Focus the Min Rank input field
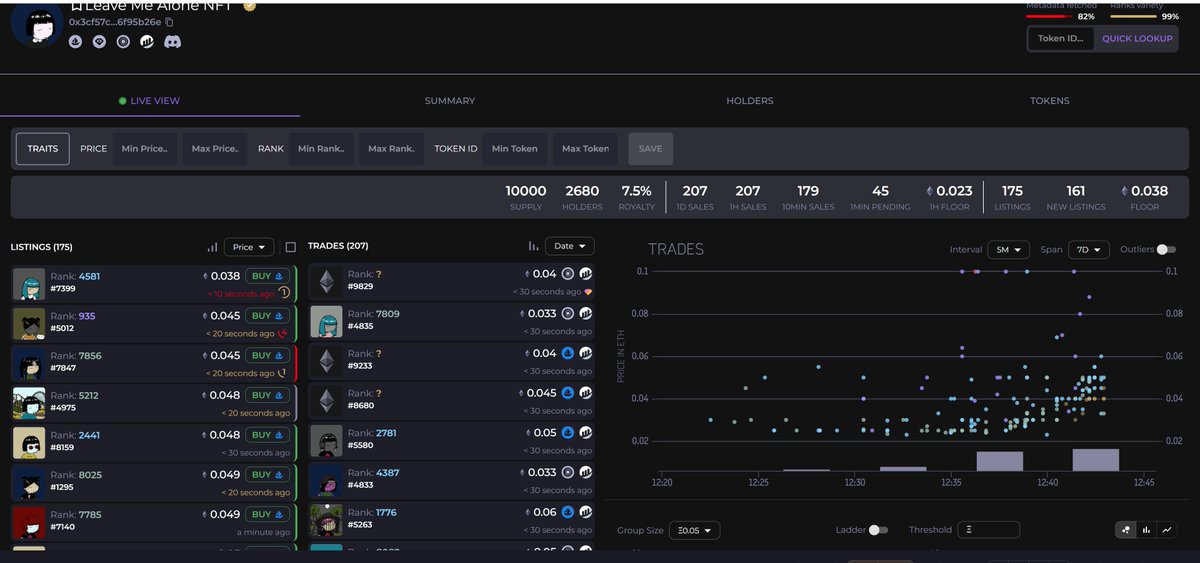The height and width of the screenshot is (563, 1200). click(x=321, y=149)
